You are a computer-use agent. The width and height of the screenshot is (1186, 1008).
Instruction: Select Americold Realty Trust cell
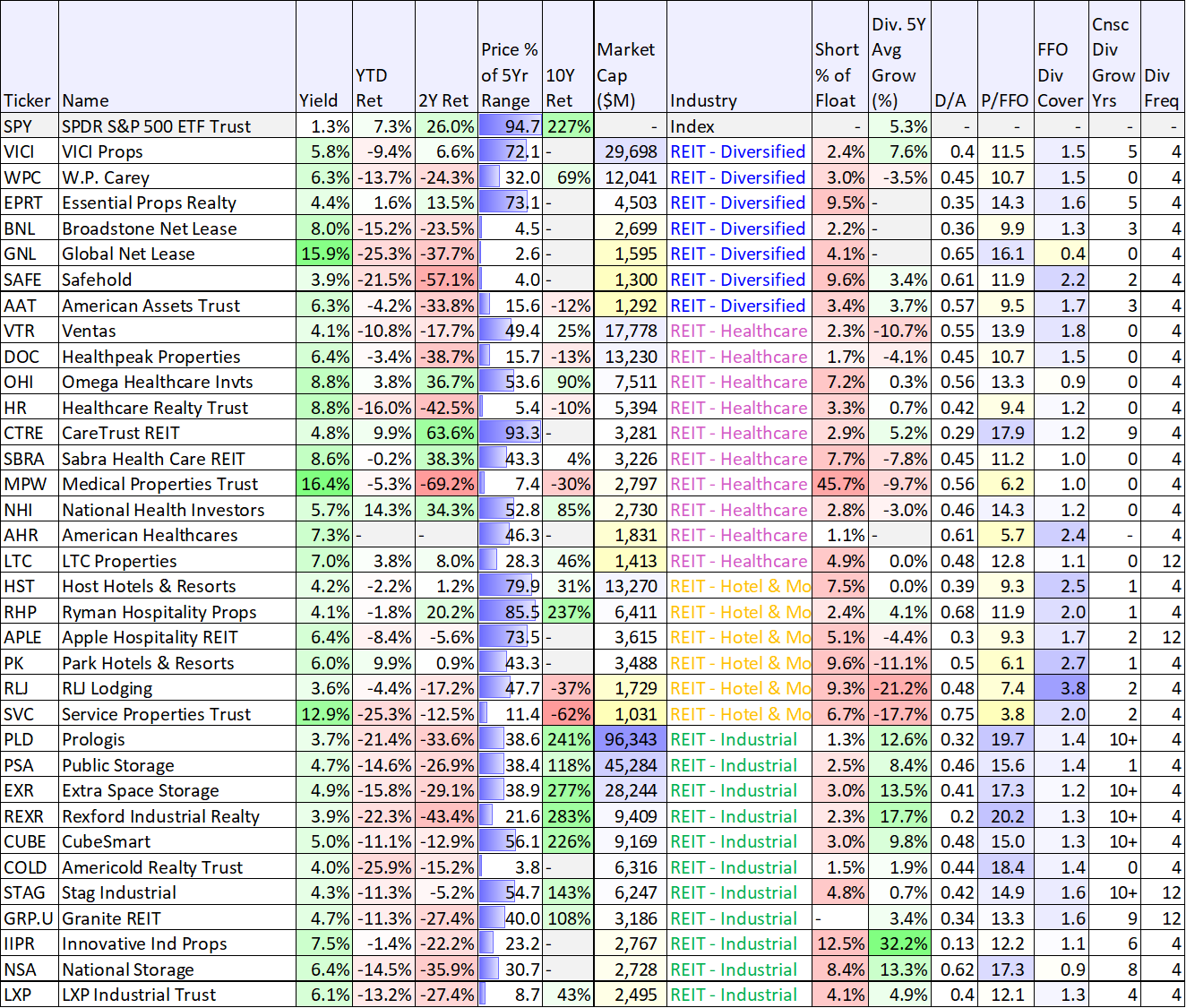177,867
